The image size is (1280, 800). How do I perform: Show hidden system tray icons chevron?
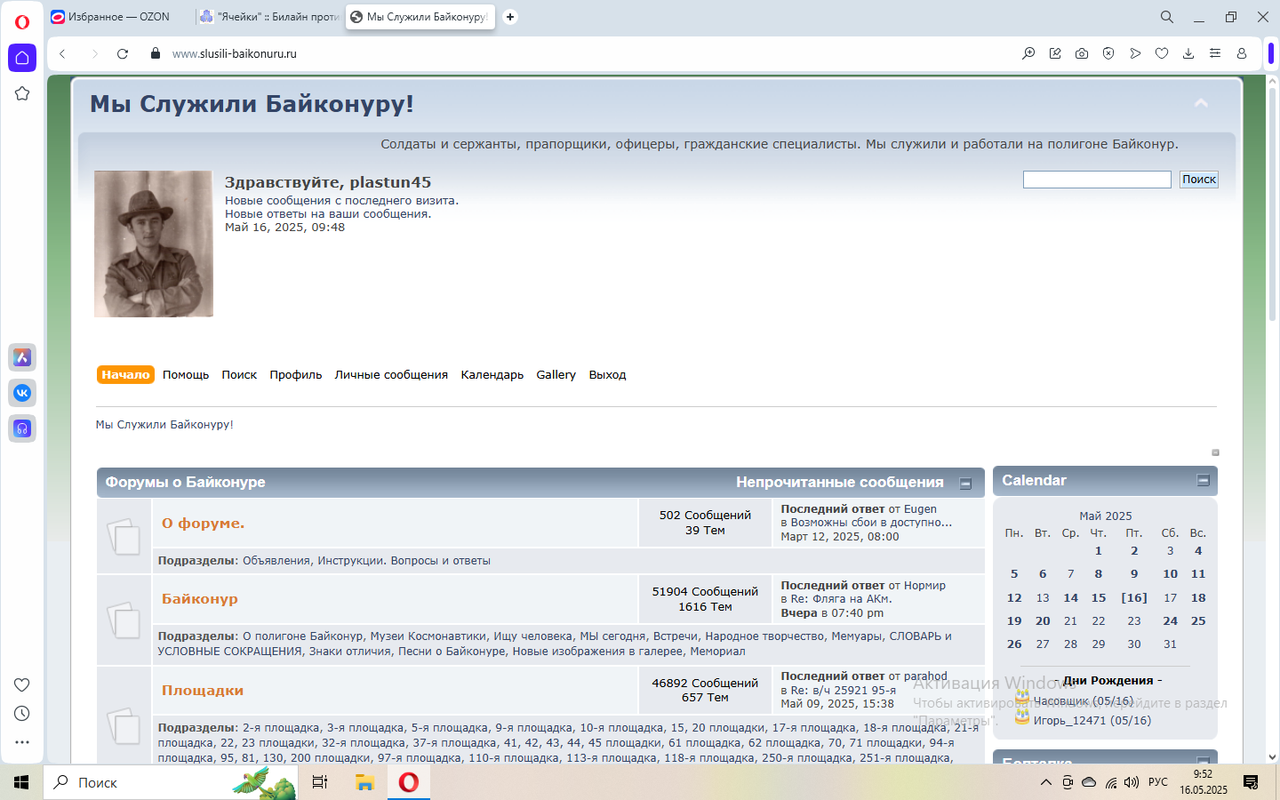[x=1046, y=782]
